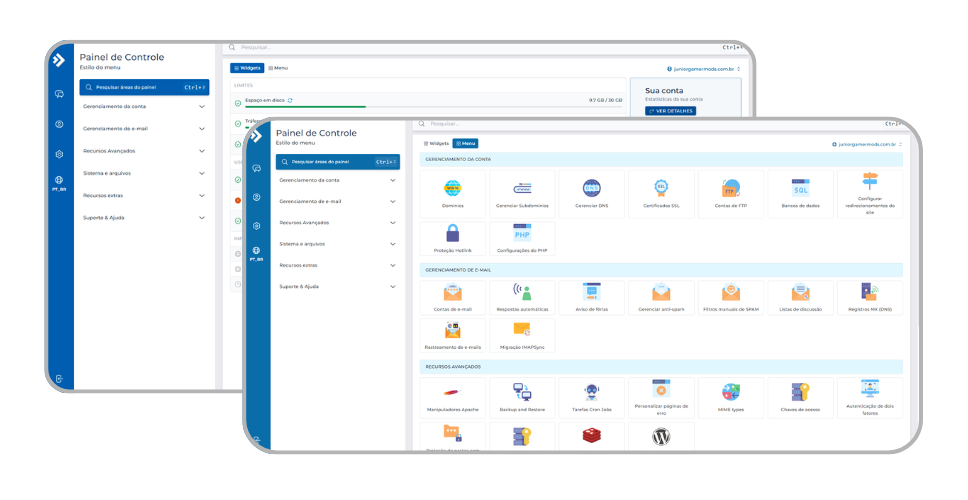The height and width of the screenshot is (500, 968).
Task: Open Certificados SSL icon
Action: point(661,188)
